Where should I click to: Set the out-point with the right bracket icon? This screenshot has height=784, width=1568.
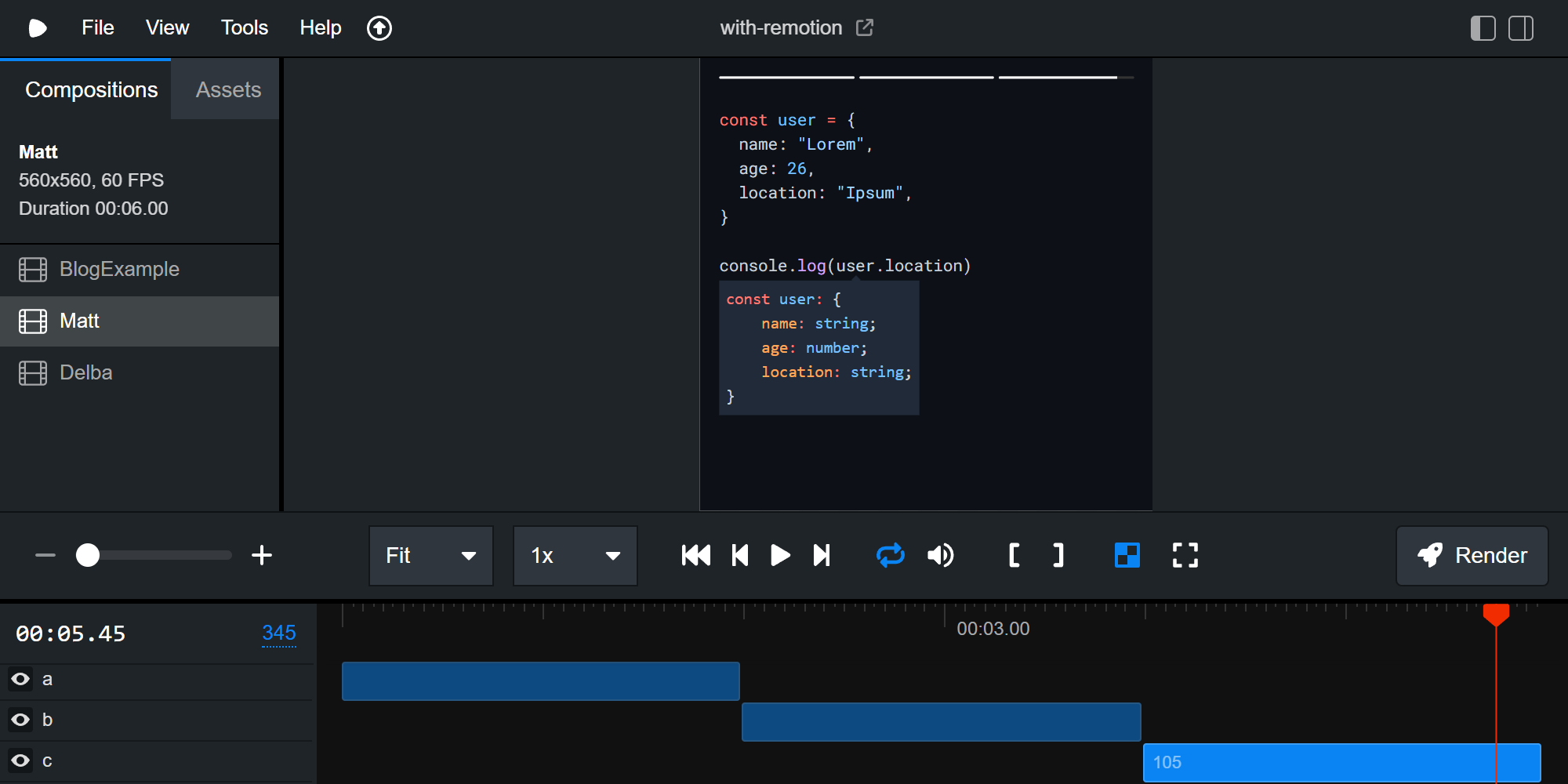[1058, 555]
